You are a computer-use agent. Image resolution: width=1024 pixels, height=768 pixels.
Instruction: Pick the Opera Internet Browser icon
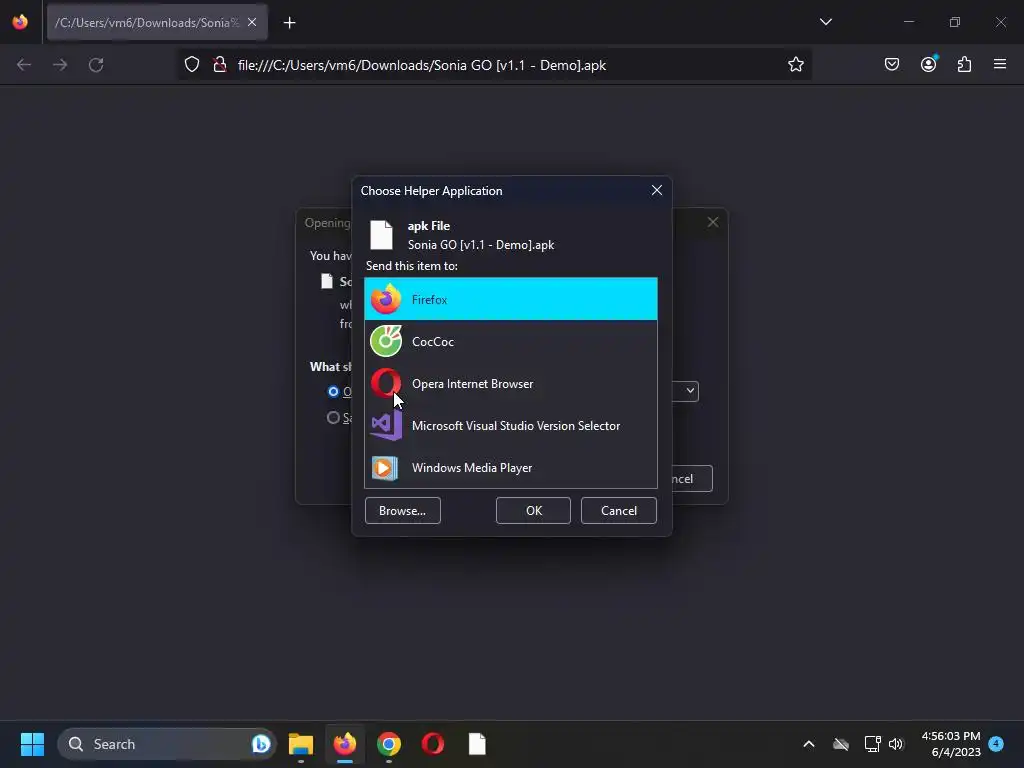coord(386,383)
